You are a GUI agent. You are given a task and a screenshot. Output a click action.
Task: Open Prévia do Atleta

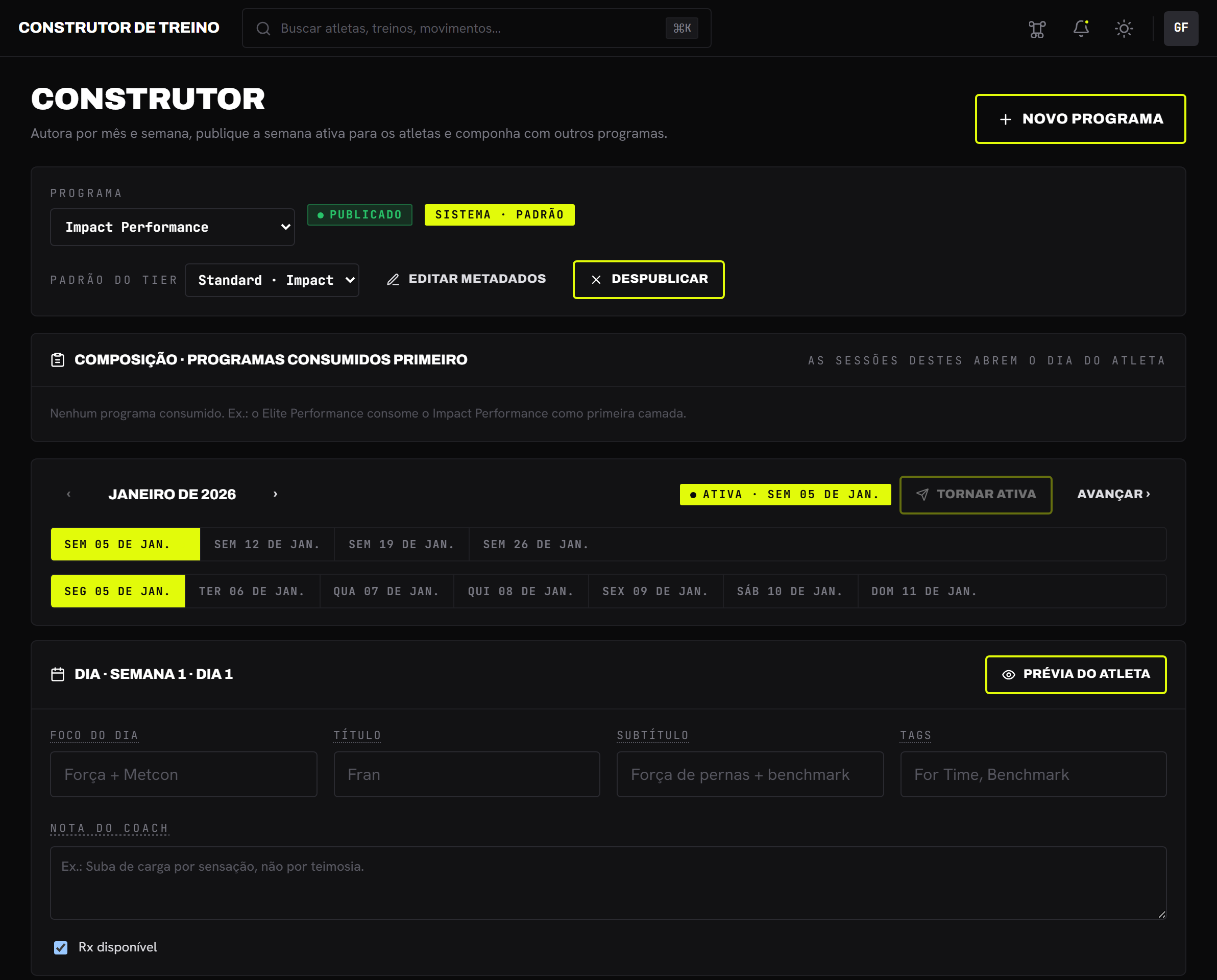click(x=1076, y=675)
